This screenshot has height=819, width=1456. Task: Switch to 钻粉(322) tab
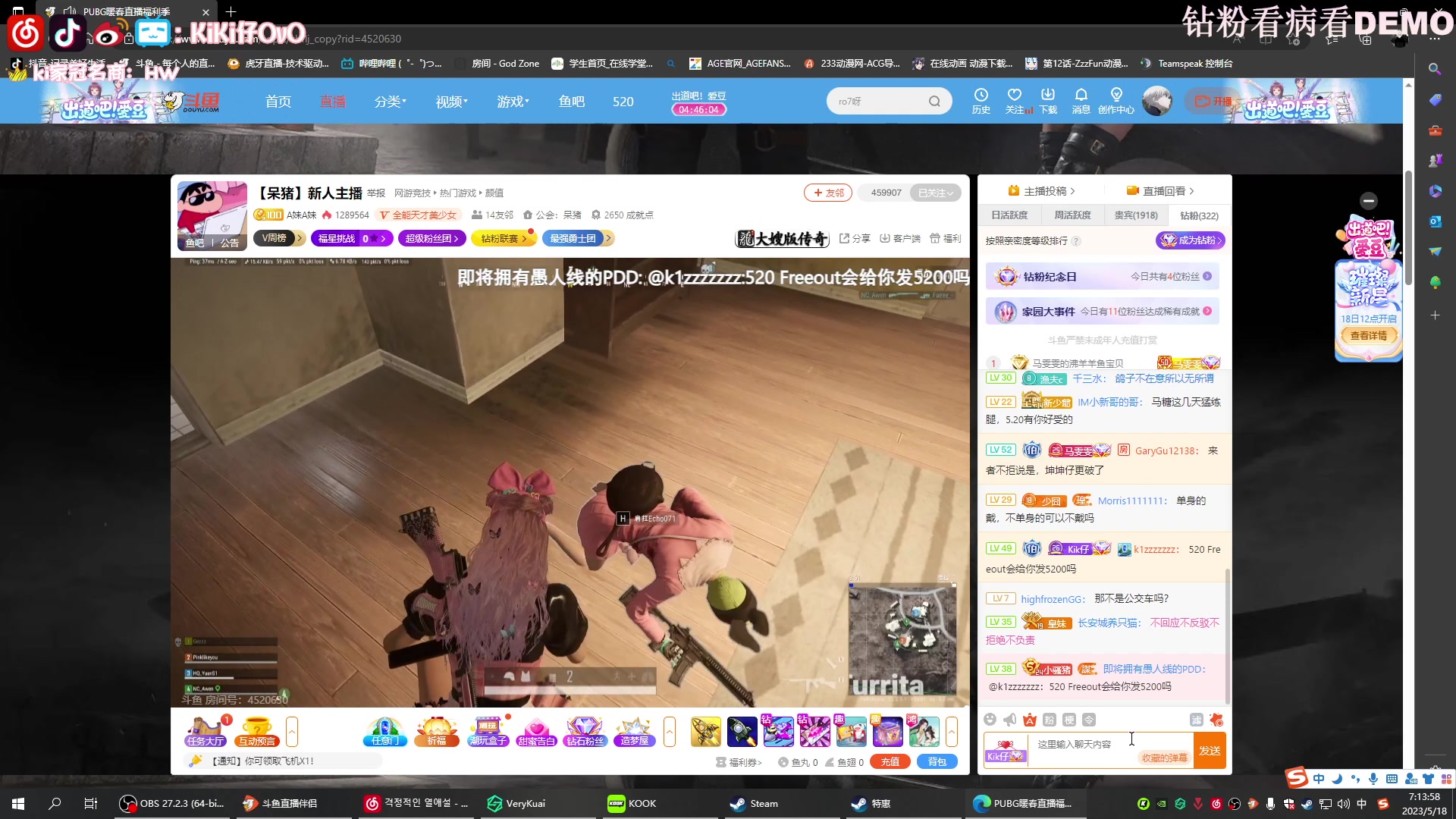click(x=1199, y=215)
